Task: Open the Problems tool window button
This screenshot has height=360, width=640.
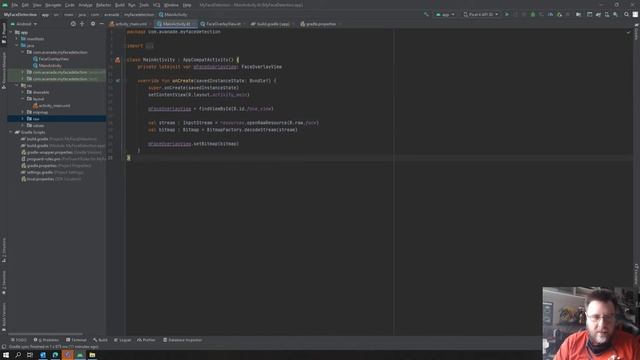Action: 46,340
